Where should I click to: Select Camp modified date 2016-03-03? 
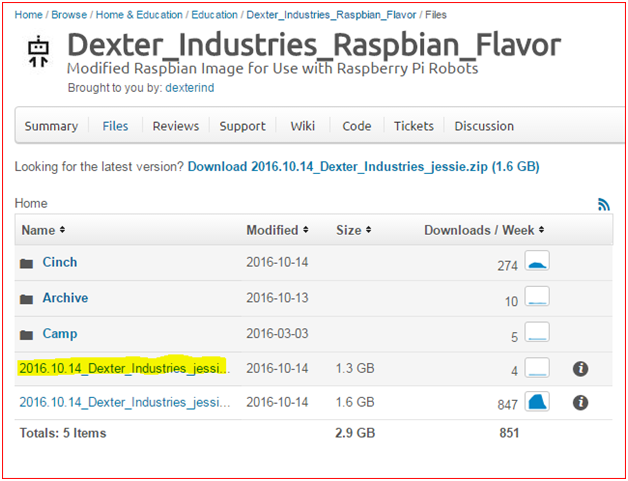pos(277,334)
